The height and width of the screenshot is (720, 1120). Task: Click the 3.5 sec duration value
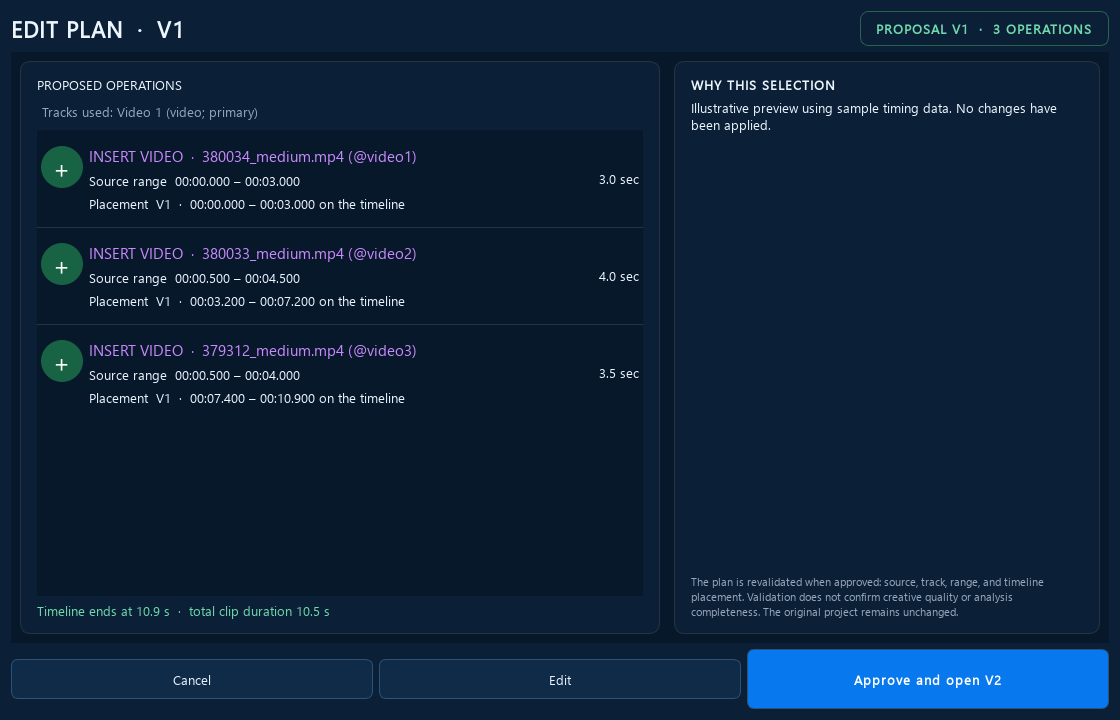(619, 374)
